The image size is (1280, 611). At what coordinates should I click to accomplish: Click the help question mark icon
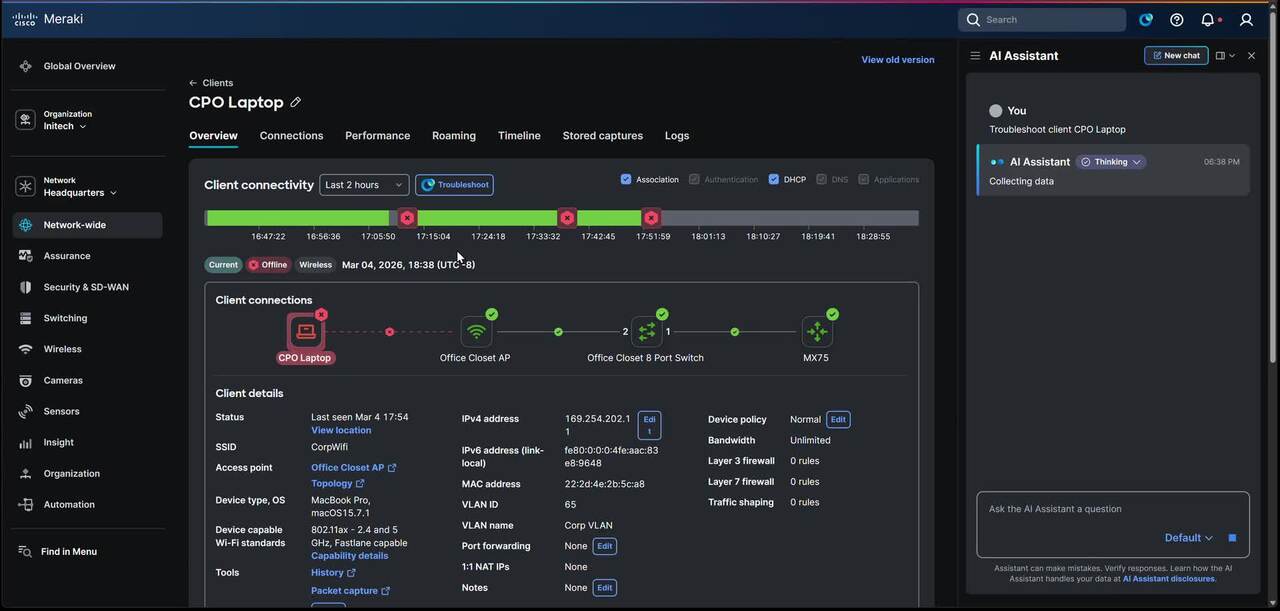1176,20
